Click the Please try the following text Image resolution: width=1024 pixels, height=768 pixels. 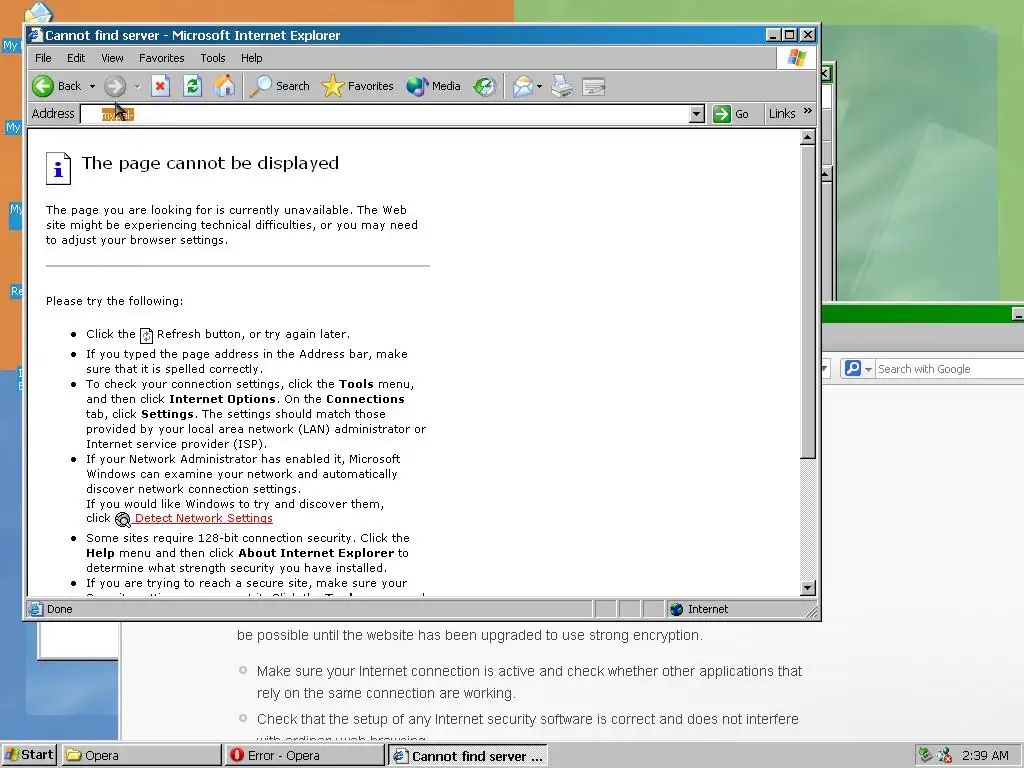click(x=114, y=301)
